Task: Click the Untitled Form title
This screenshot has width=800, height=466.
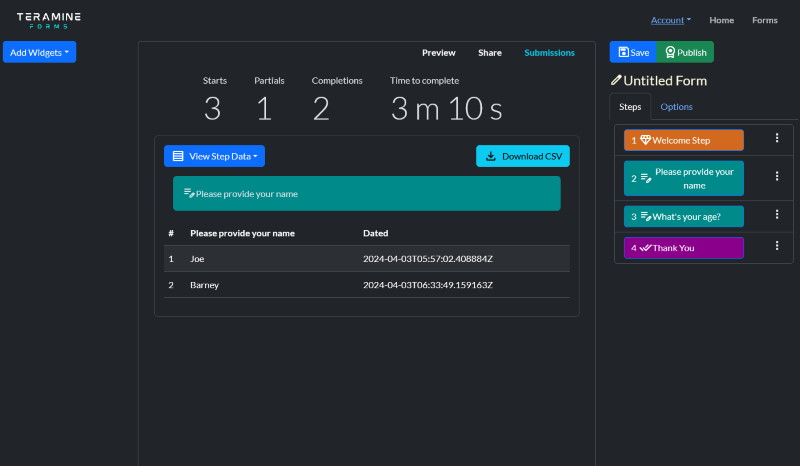Action: pos(665,81)
